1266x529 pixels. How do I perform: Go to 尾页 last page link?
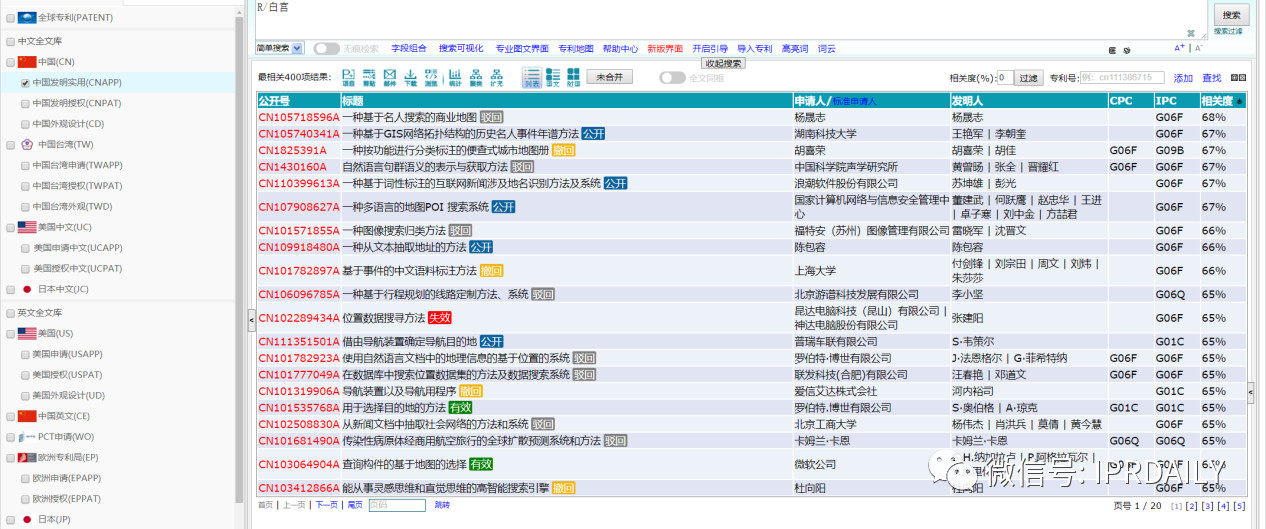point(355,505)
